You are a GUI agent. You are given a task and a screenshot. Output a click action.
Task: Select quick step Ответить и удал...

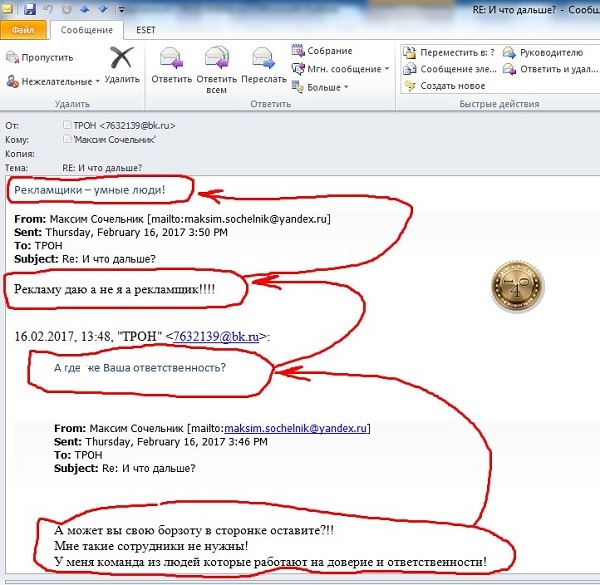pos(550,69)
